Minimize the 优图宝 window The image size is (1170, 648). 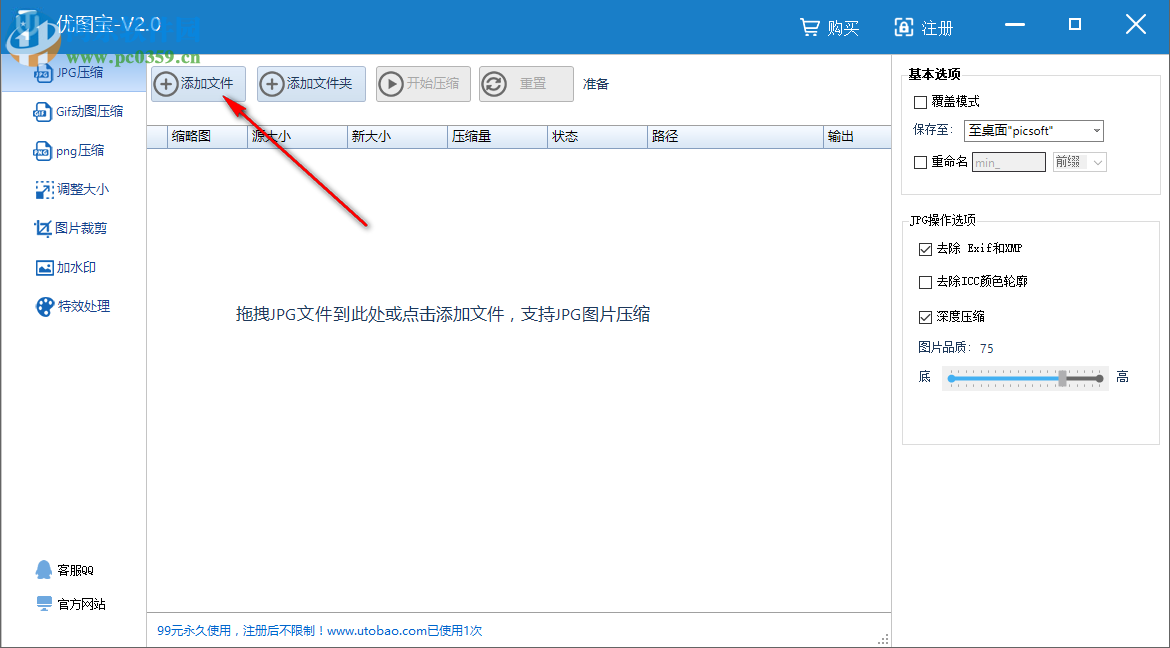[1015, 25]
